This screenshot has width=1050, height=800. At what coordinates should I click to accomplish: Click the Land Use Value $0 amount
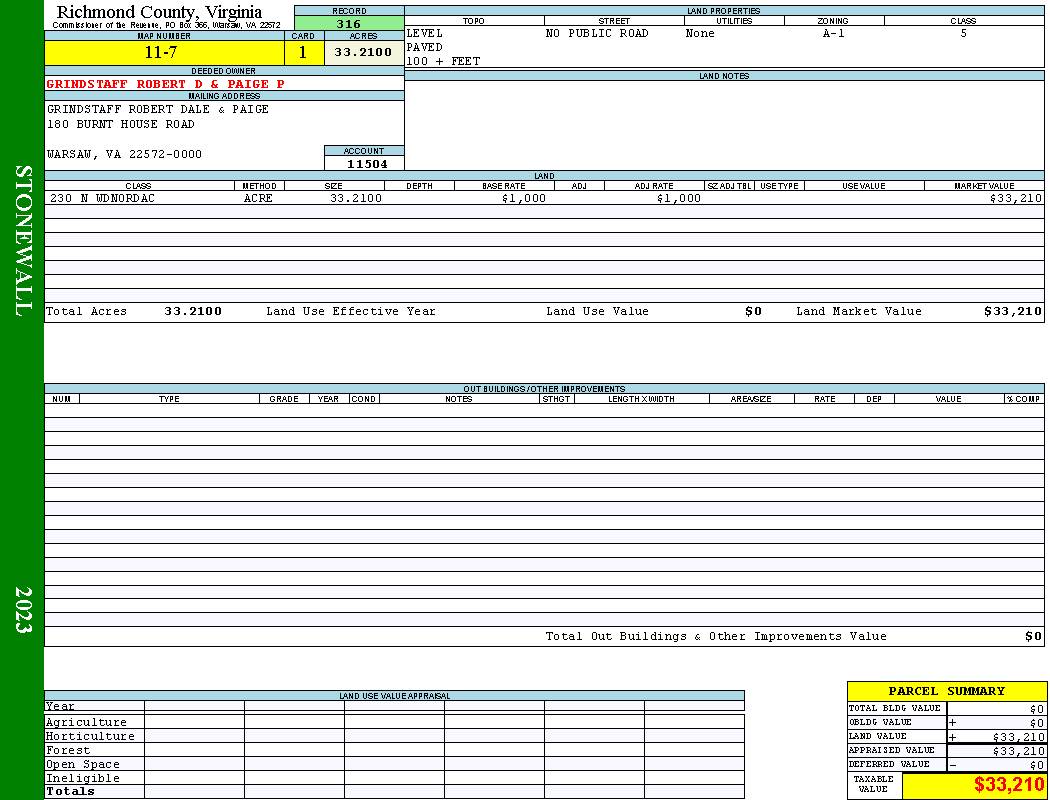click(x=753, y=311)
